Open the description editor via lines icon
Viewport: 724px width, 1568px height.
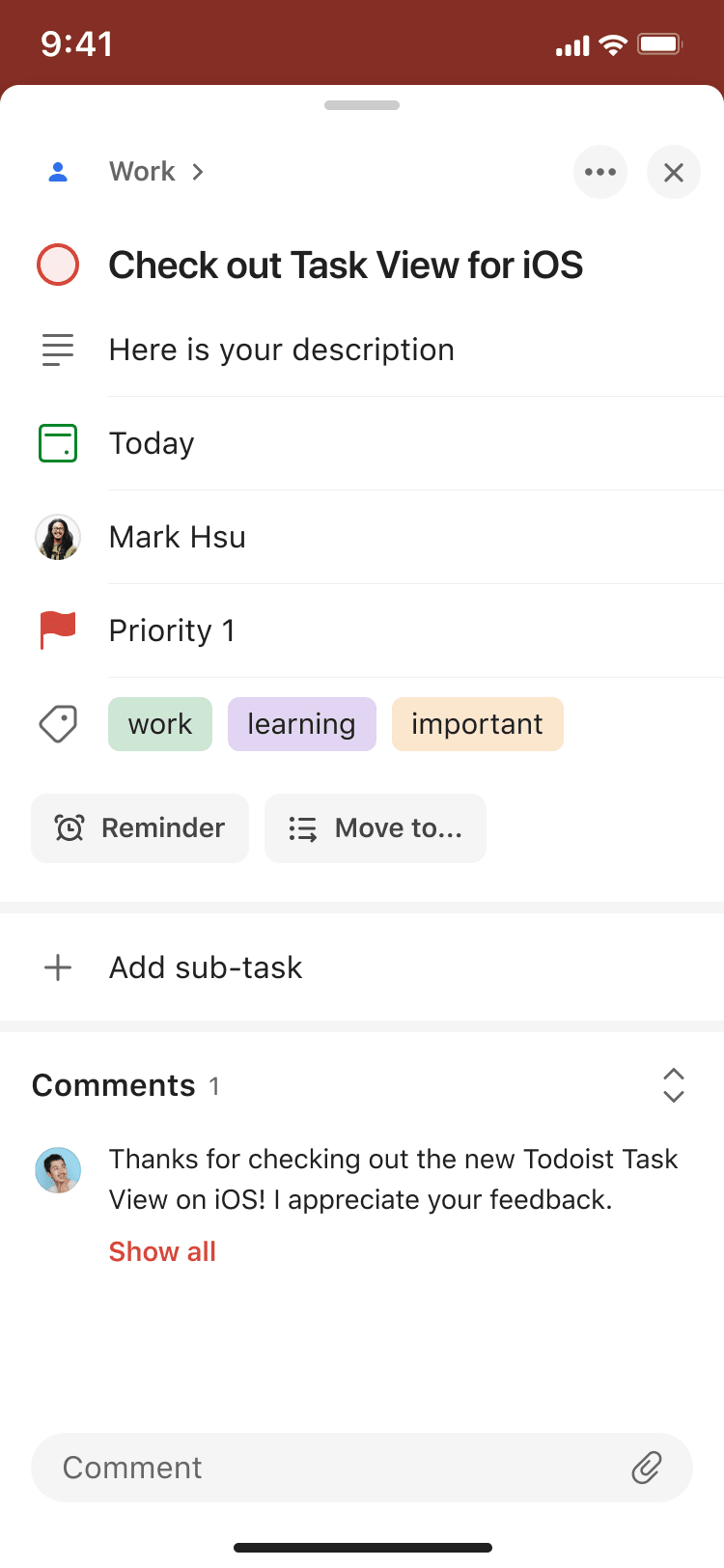point(57,350)
